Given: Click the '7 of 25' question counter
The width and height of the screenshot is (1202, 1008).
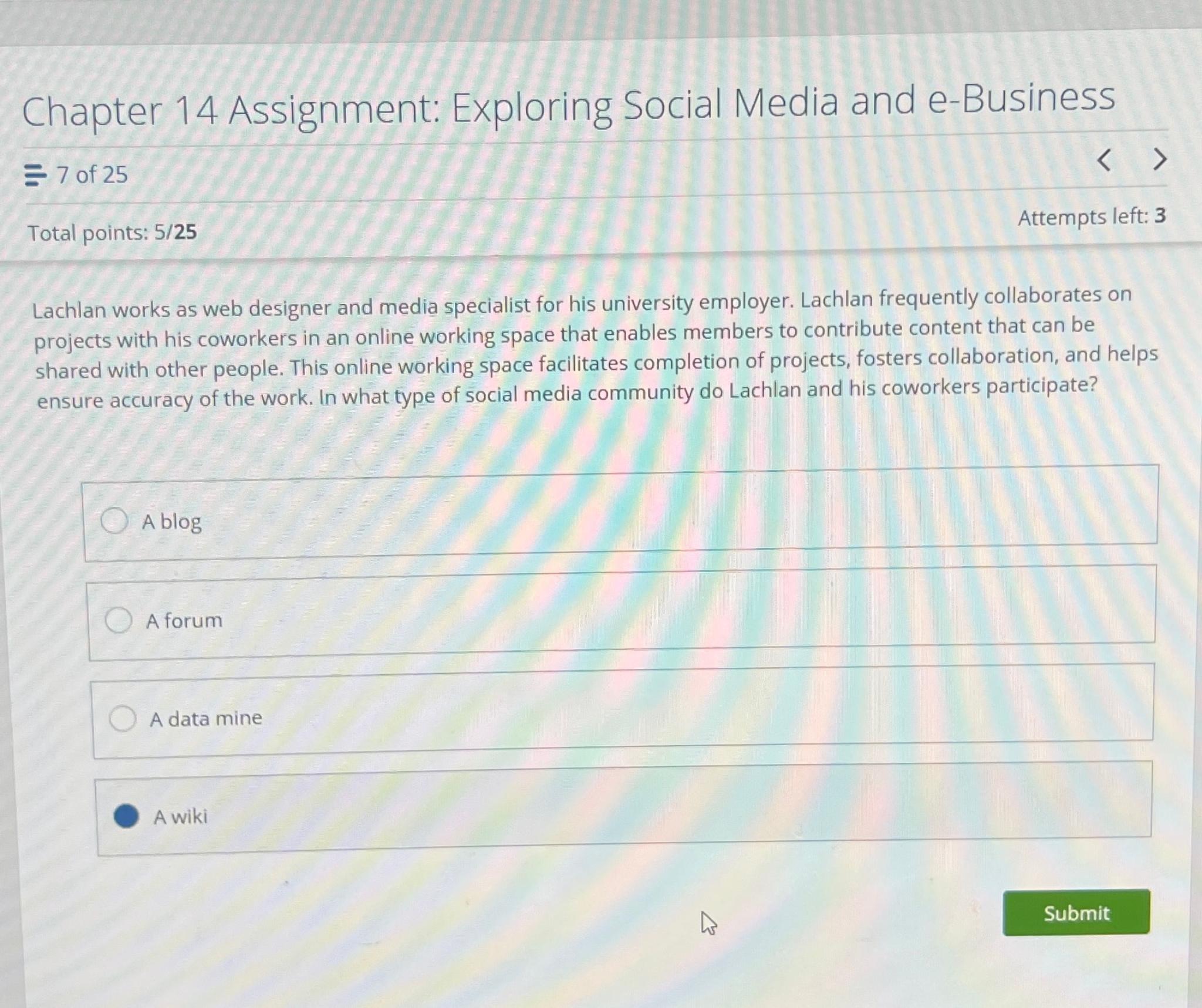Looking at the screenshot, I should (92, 175).
